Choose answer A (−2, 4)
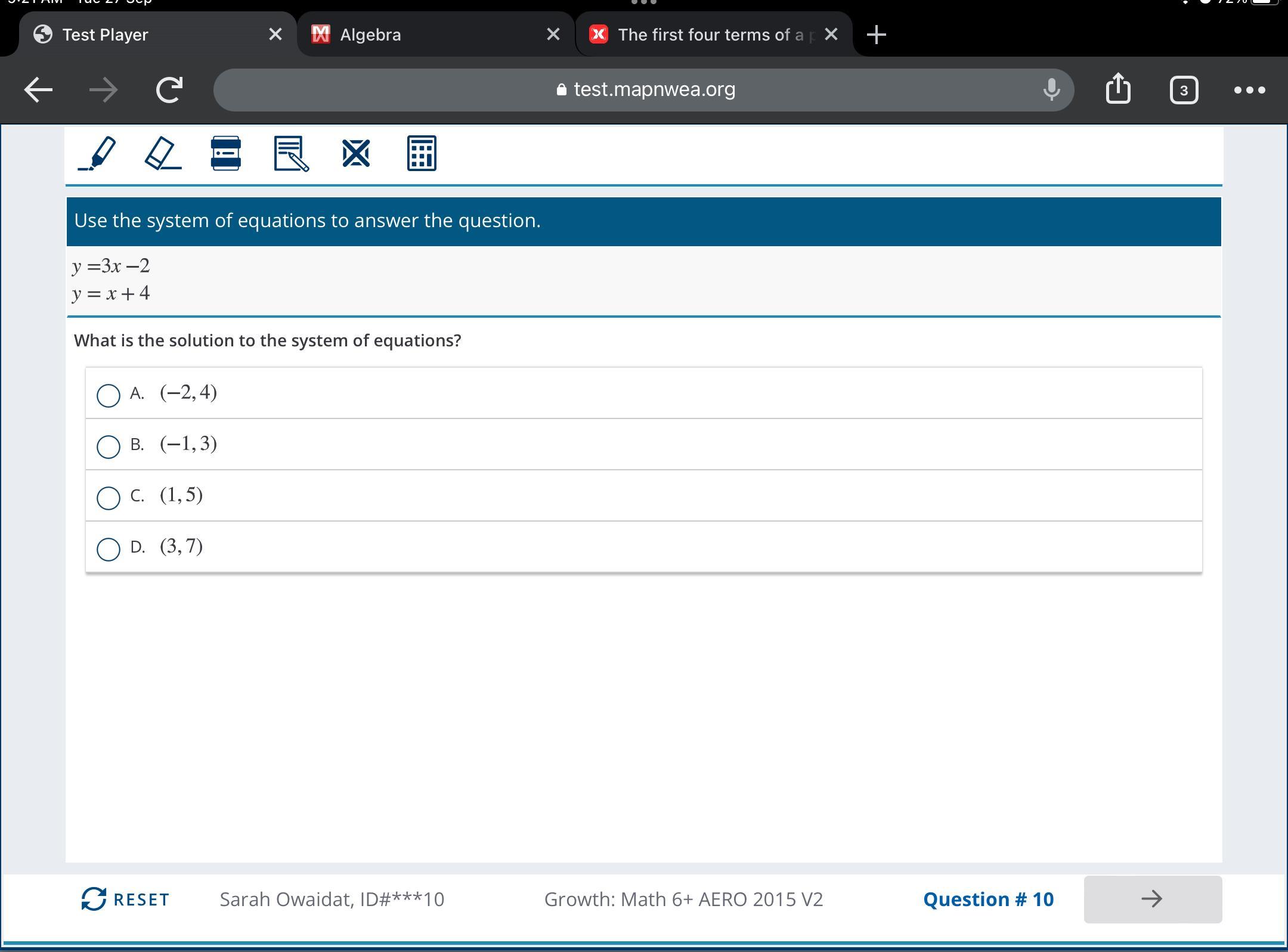The image size is (1288, 952). (109, 395)
